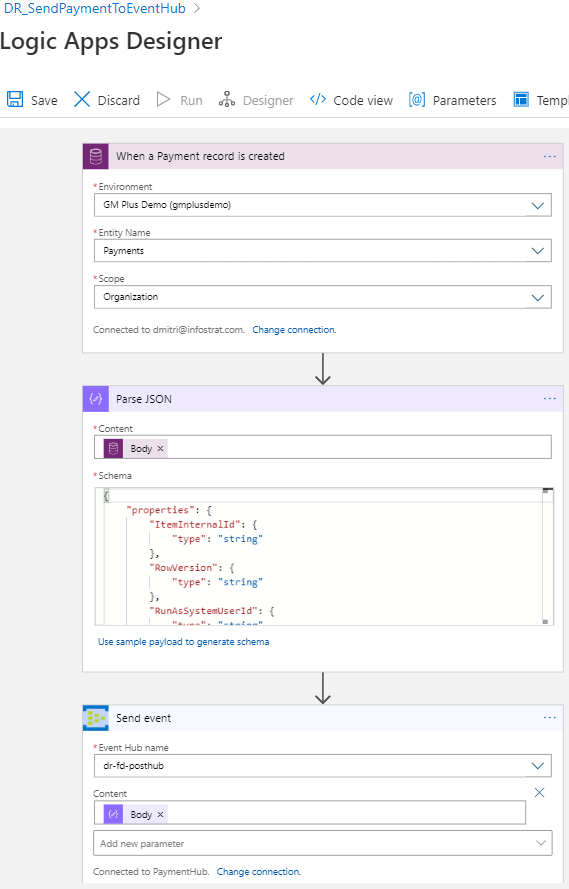569x889 pixels.
Task: Open the trigger's ellipsis options menu
Action: click(x=550, y=156)
